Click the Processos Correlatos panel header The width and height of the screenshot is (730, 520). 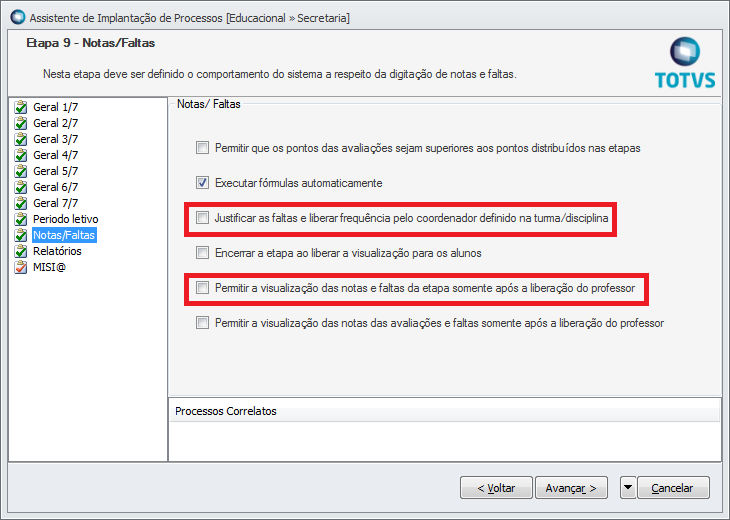point(445,411)
